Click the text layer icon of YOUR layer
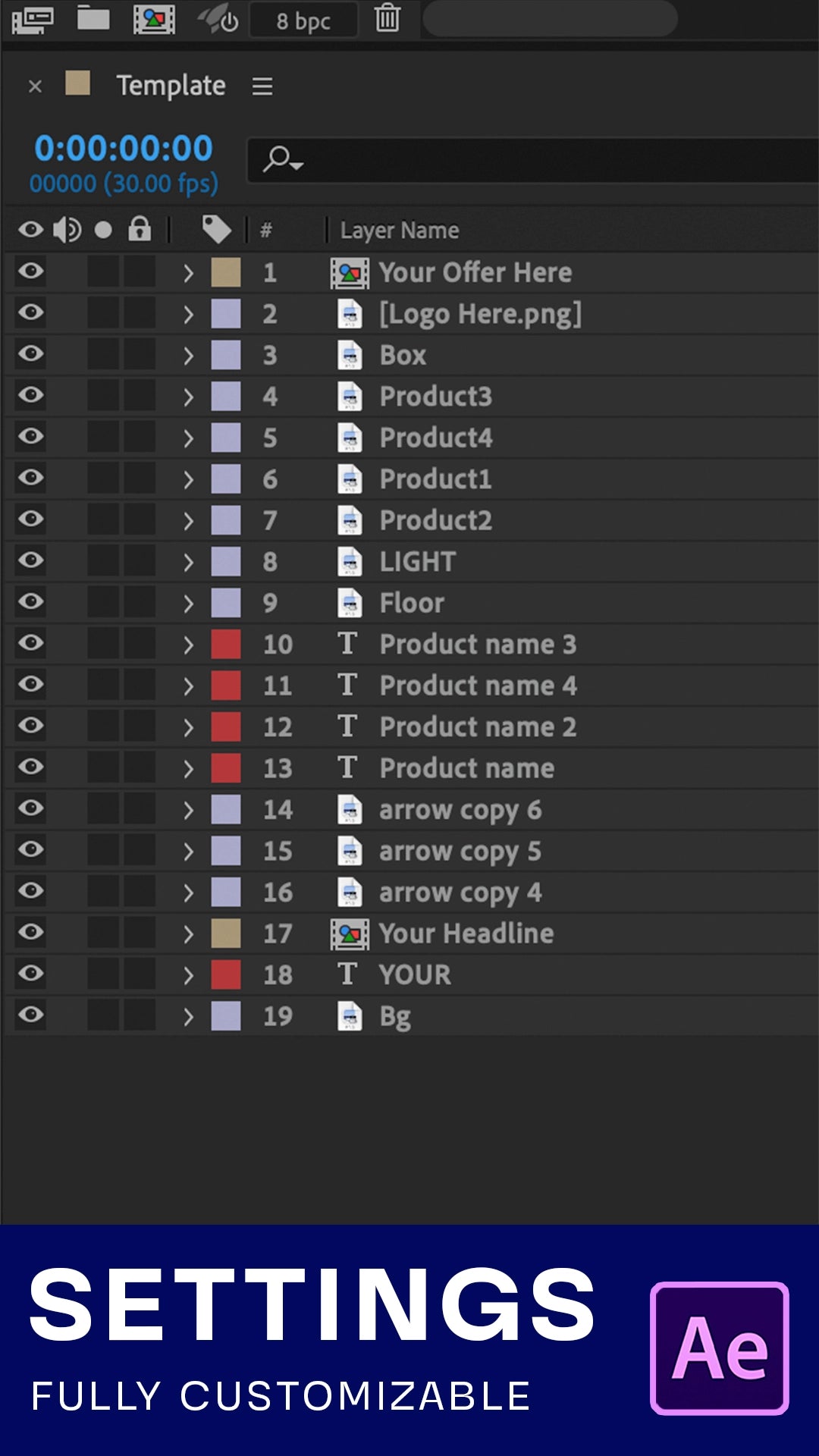The width and height of the screenshot is (819, 1456). (348, 974)
